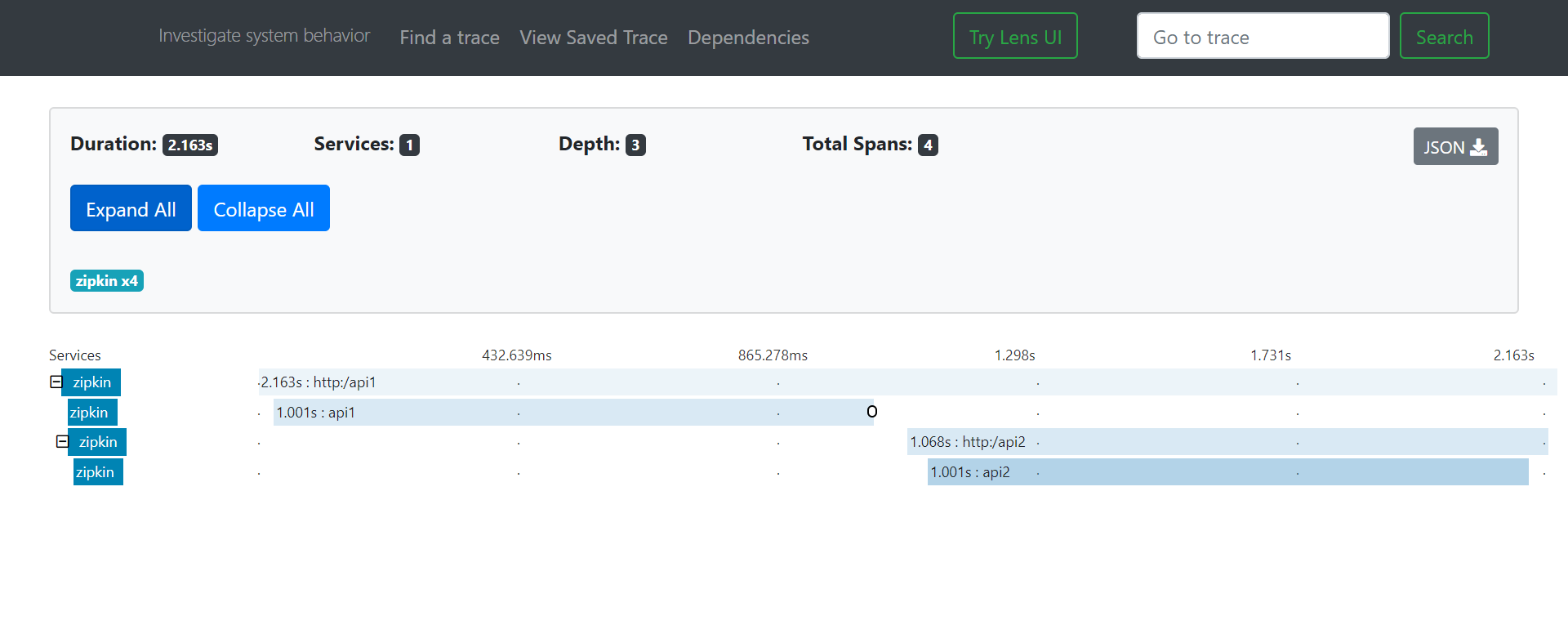Click the zipkin label of api2 row
The image size is (1568, 643).
(x=98, y=472)
